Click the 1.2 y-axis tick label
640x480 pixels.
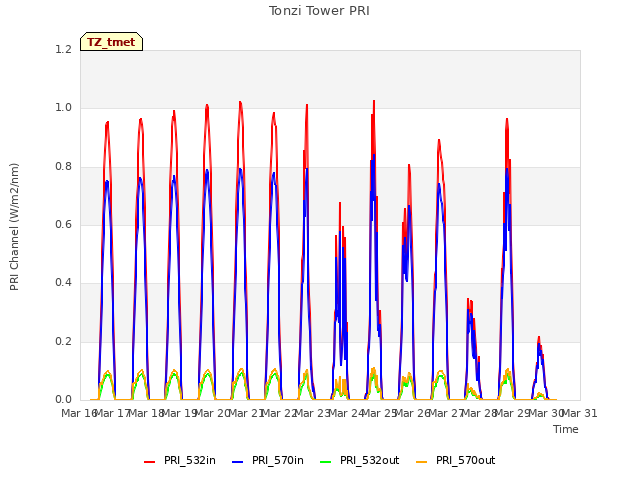[64, 49]
